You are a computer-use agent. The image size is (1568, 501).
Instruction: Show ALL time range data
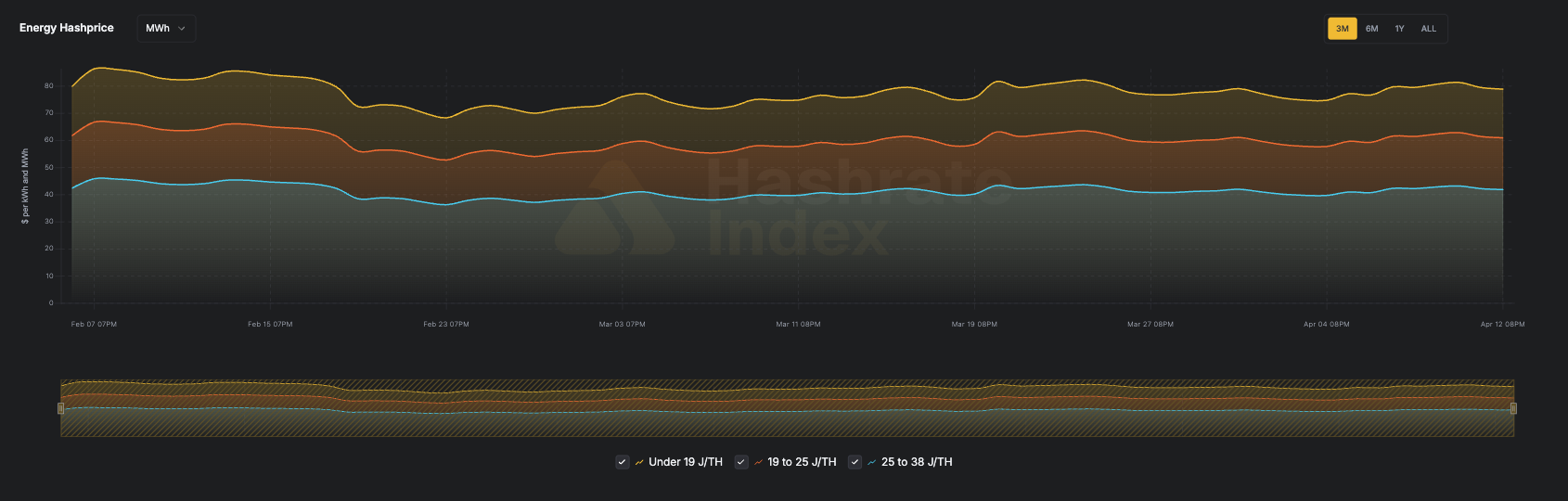tap(1428, 29)
